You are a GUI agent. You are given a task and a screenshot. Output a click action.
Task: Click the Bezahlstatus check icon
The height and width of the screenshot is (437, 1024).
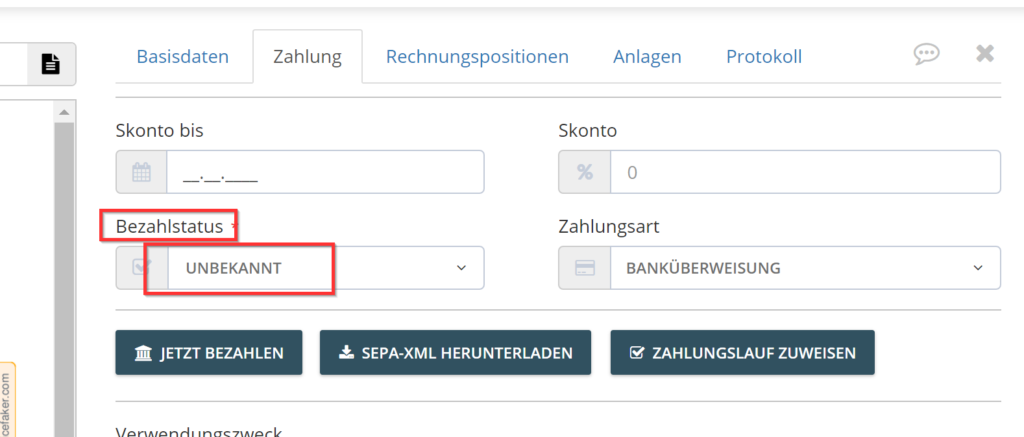click(x=142, y=268)
